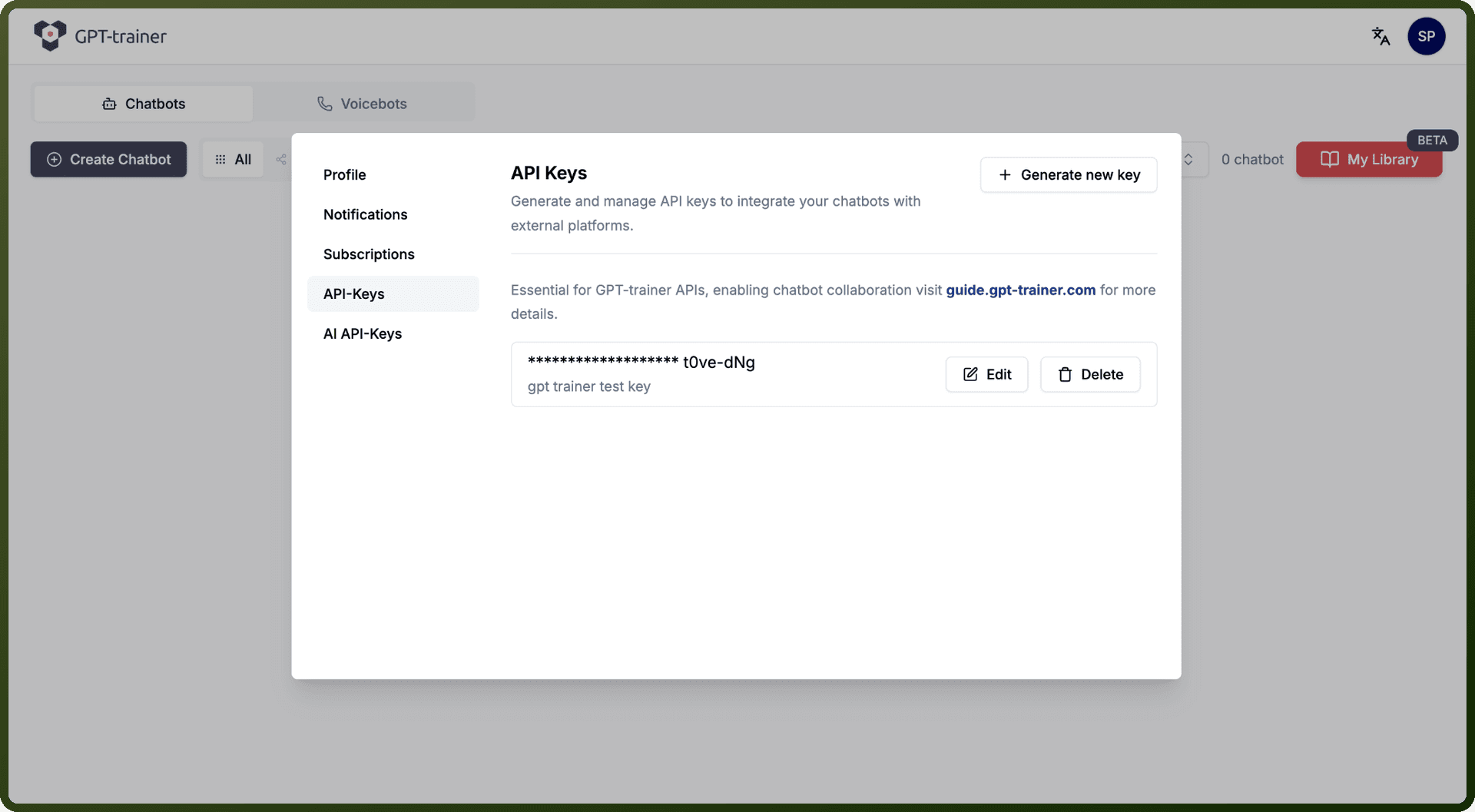Click the masked key ending t0ve-dNg
The width and height of the screenshot is (1475, 812).
(x=641, y=362)
